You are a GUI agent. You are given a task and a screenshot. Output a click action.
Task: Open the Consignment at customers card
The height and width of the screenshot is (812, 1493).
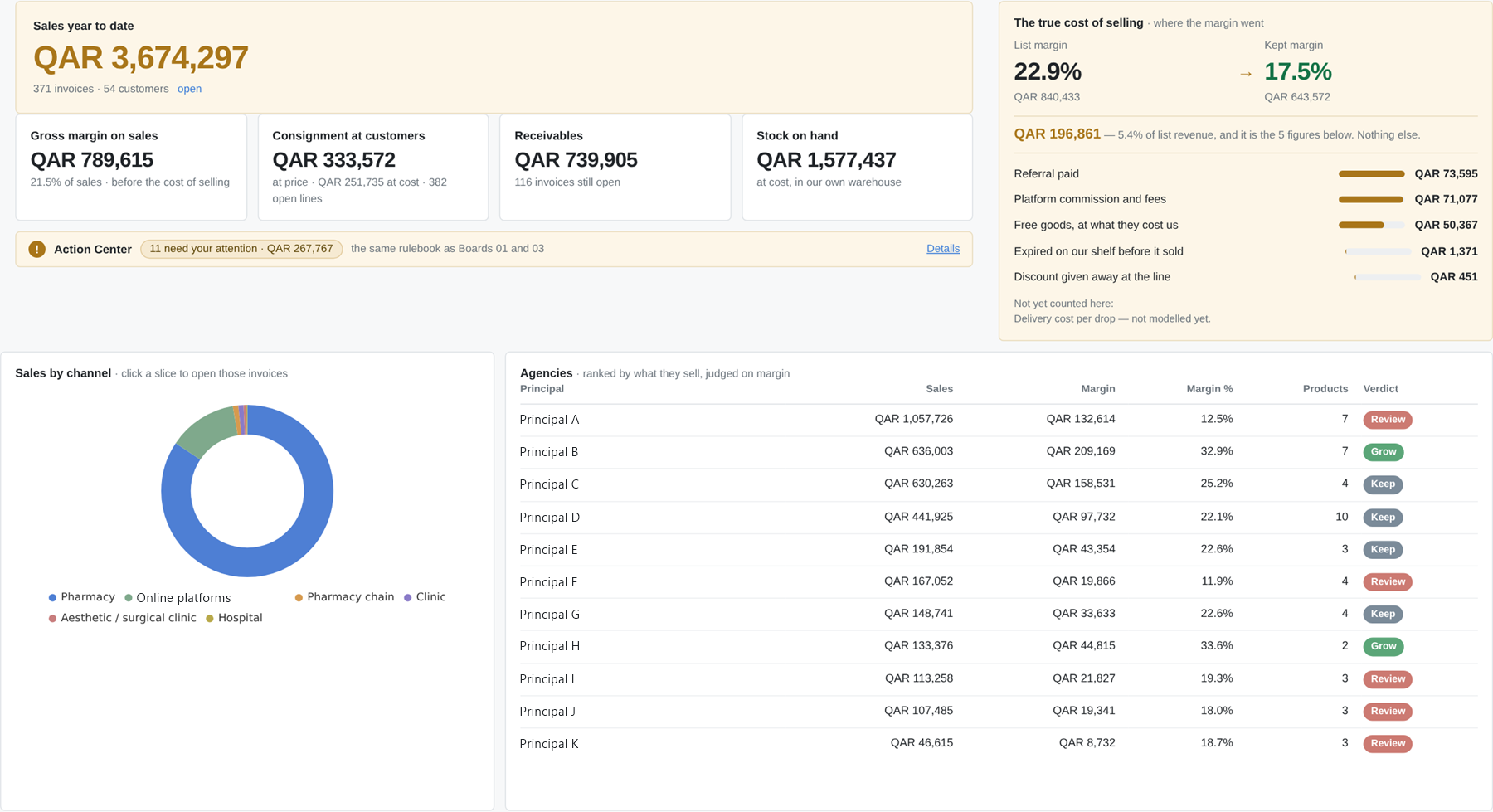373,168
